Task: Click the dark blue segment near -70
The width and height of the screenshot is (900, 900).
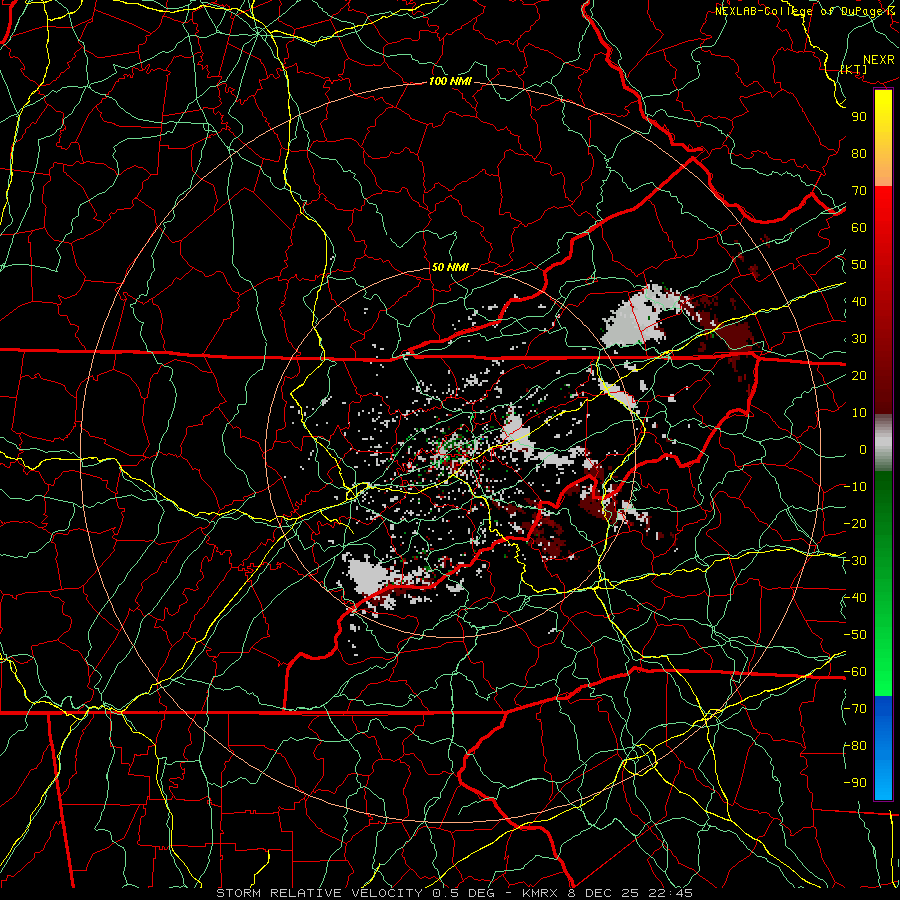Action: point(883,711)
